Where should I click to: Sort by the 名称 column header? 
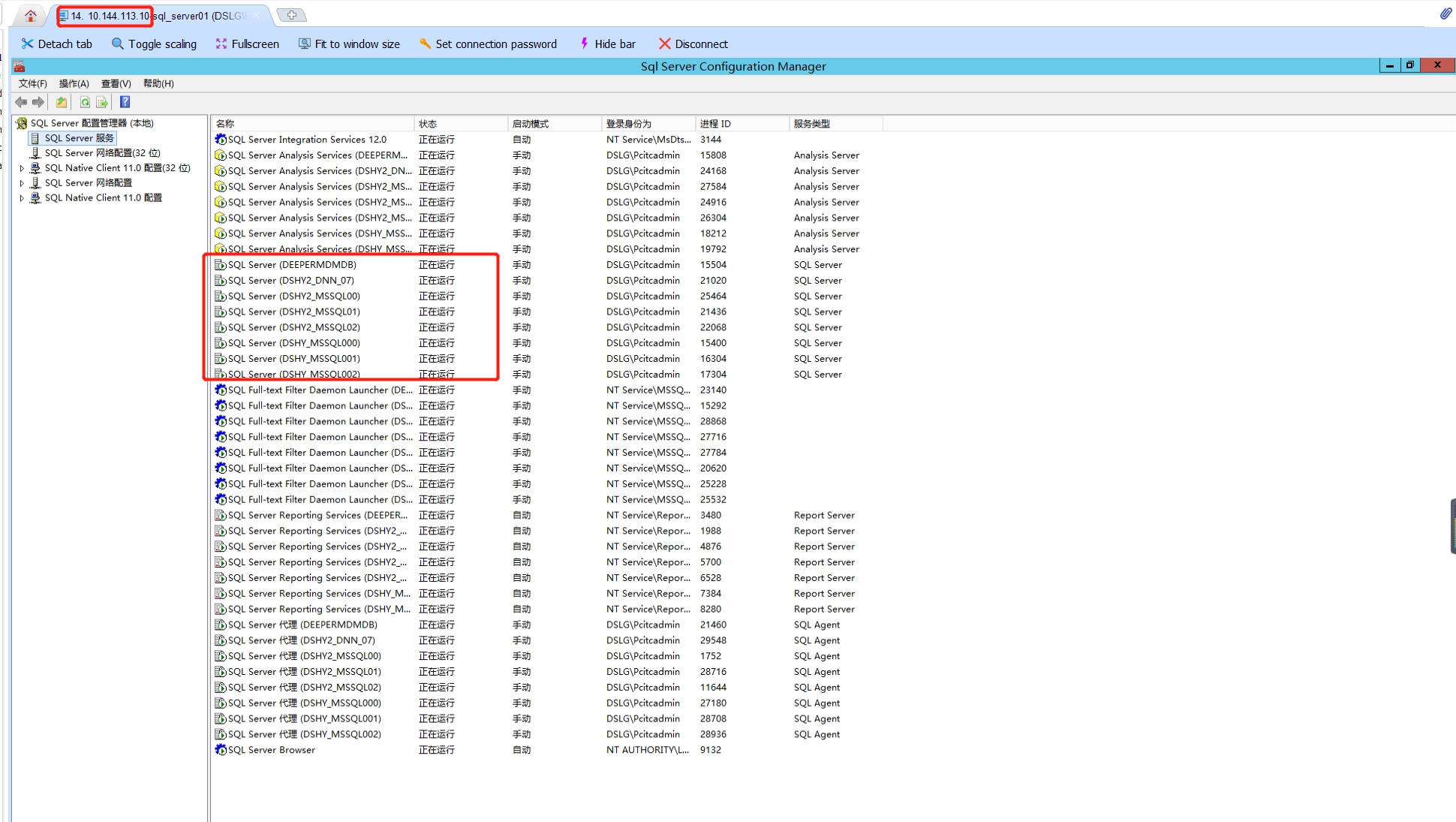point(312,124)
